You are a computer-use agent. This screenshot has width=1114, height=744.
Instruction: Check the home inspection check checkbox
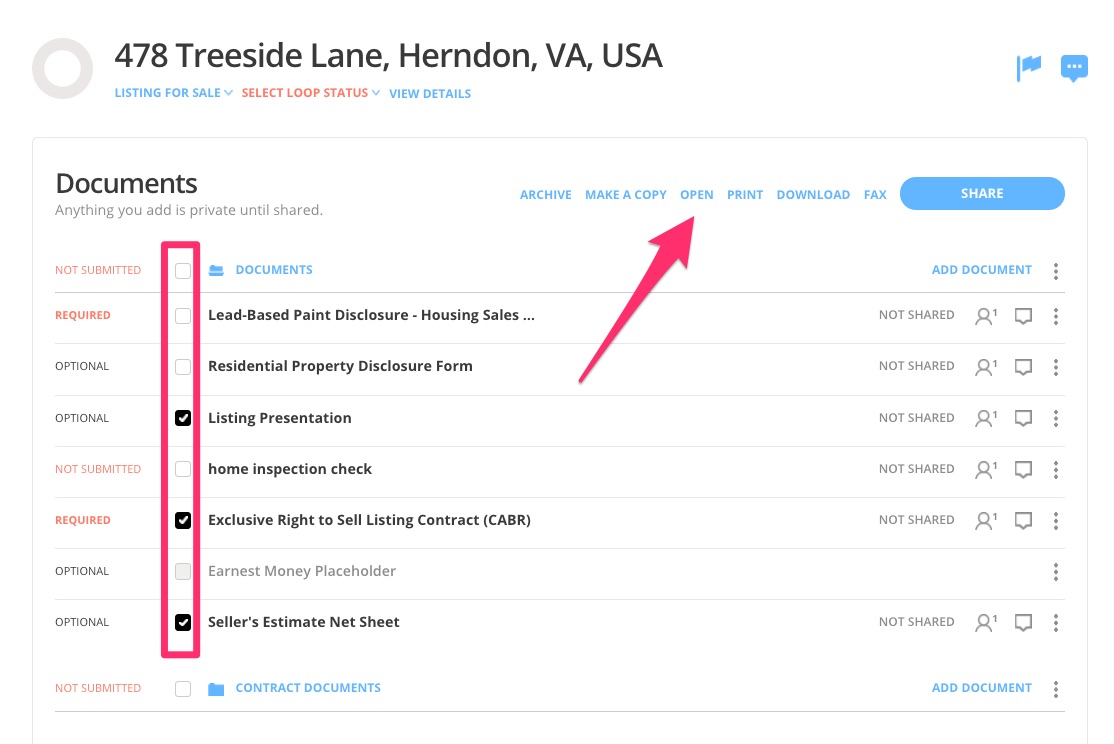(183, 469)
